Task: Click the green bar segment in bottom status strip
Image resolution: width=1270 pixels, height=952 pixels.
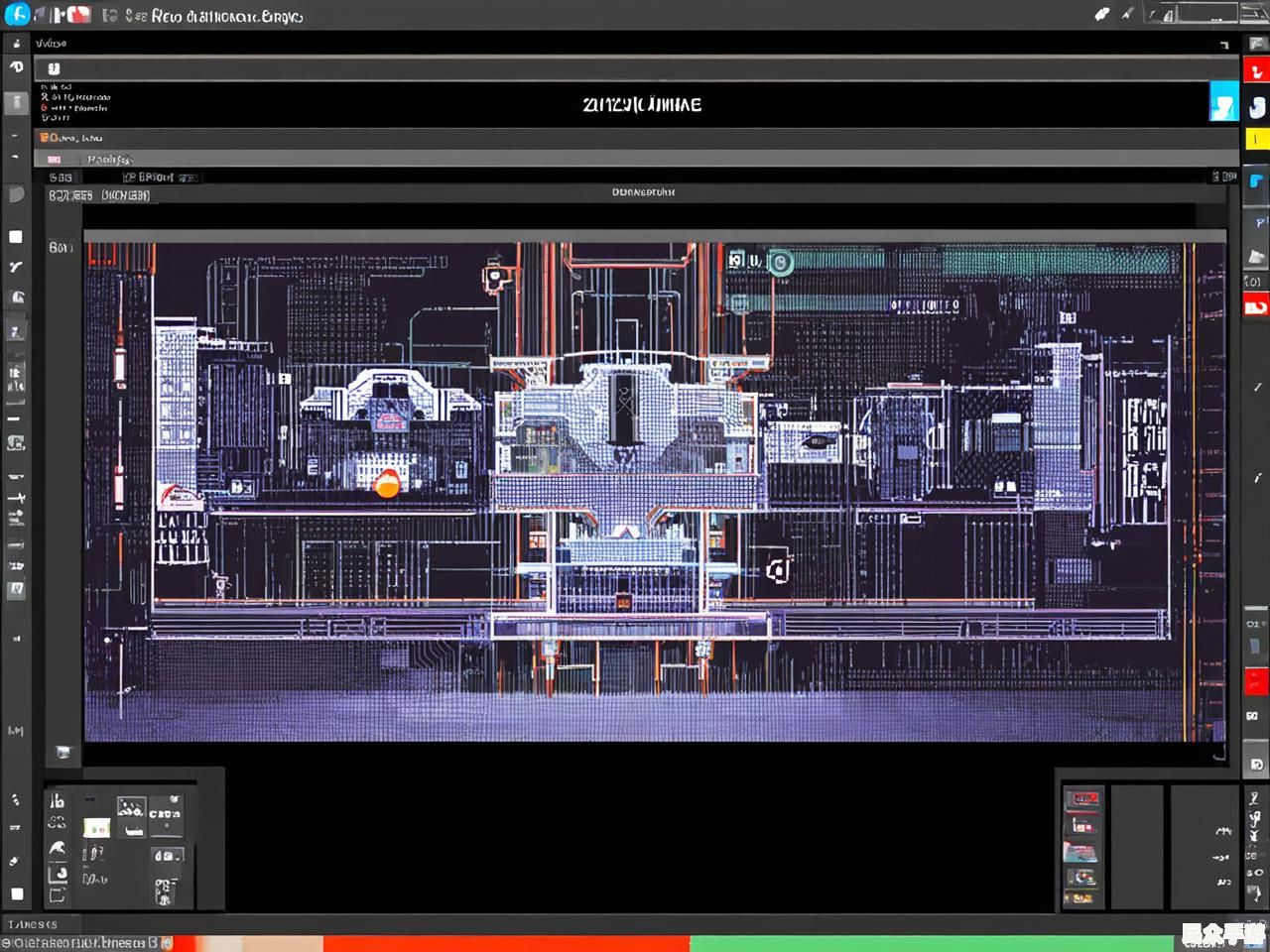Action: tap(933, 943)
